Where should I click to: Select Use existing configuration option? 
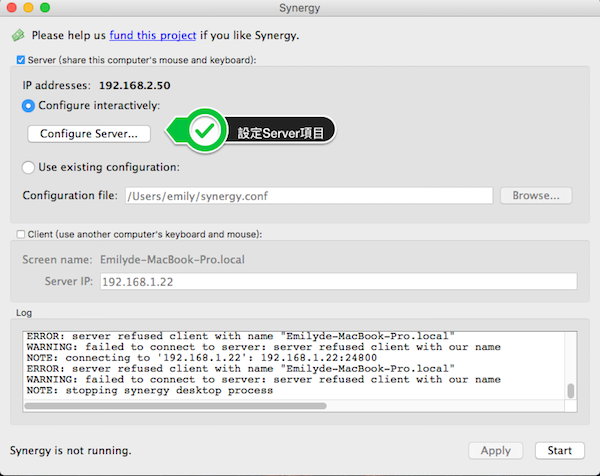tap(28, 167)
